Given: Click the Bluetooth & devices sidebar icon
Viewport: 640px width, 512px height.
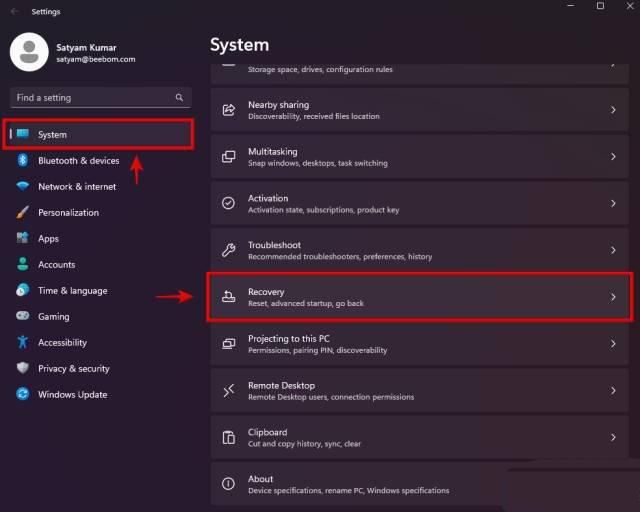Looking at the screenshot, I should click(x=22, y=160).
